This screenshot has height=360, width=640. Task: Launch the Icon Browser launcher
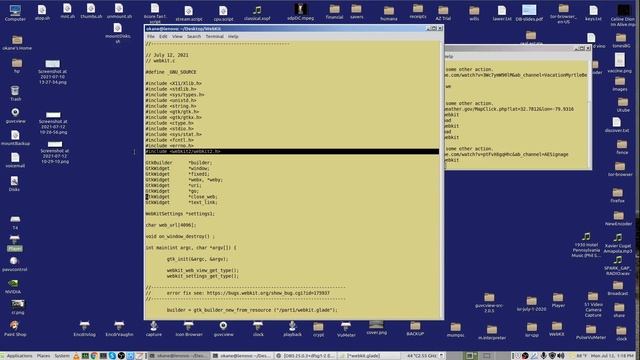(x=189, y=329)
